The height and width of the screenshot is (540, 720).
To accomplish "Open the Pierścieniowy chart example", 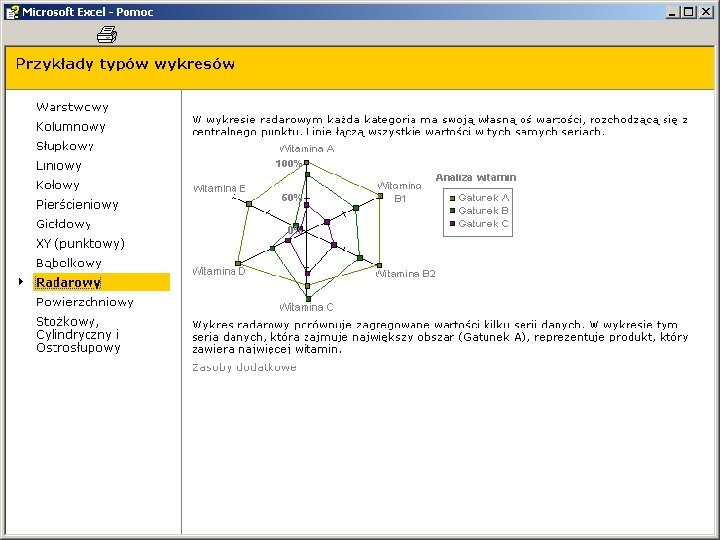I will 77,205.
